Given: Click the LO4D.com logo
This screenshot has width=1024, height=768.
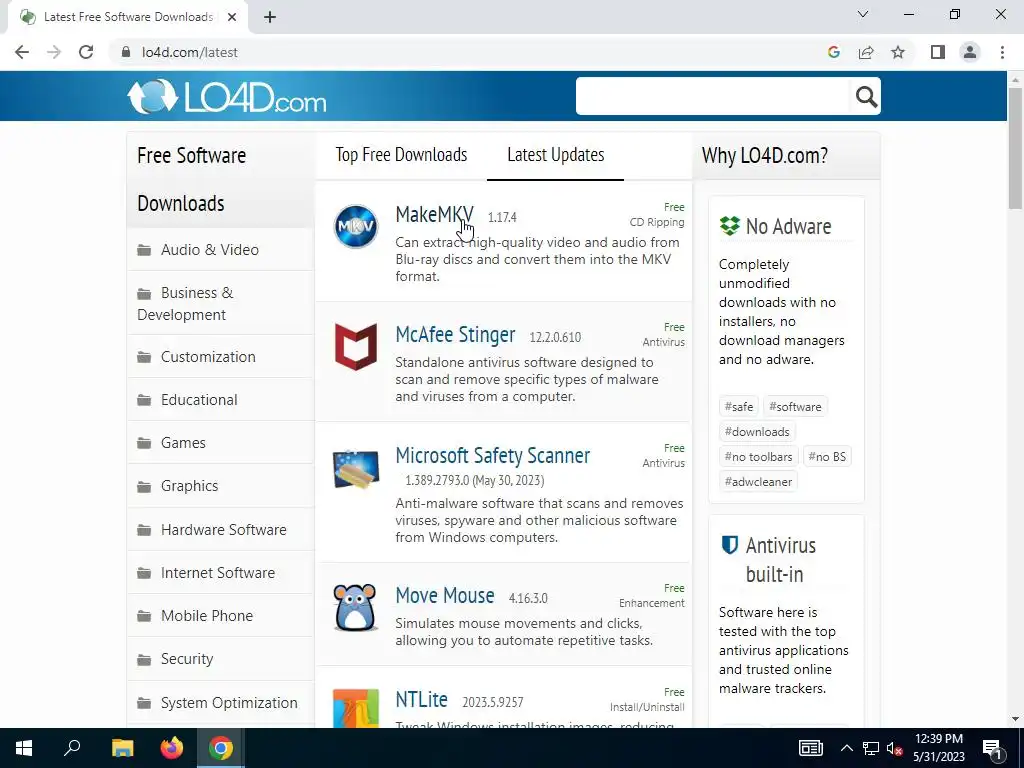Looking at the screenshot, I should (227, 97).
